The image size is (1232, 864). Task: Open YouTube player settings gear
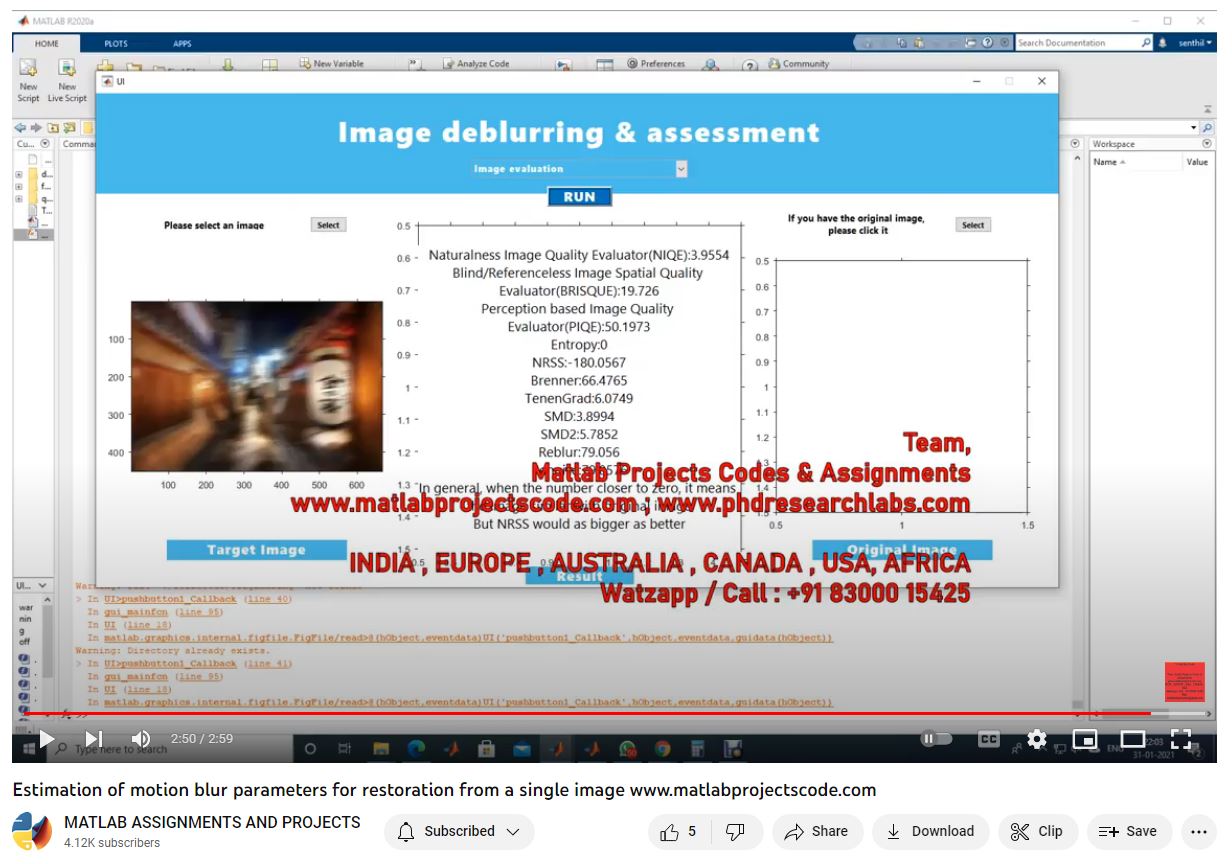coord(1037,739)
